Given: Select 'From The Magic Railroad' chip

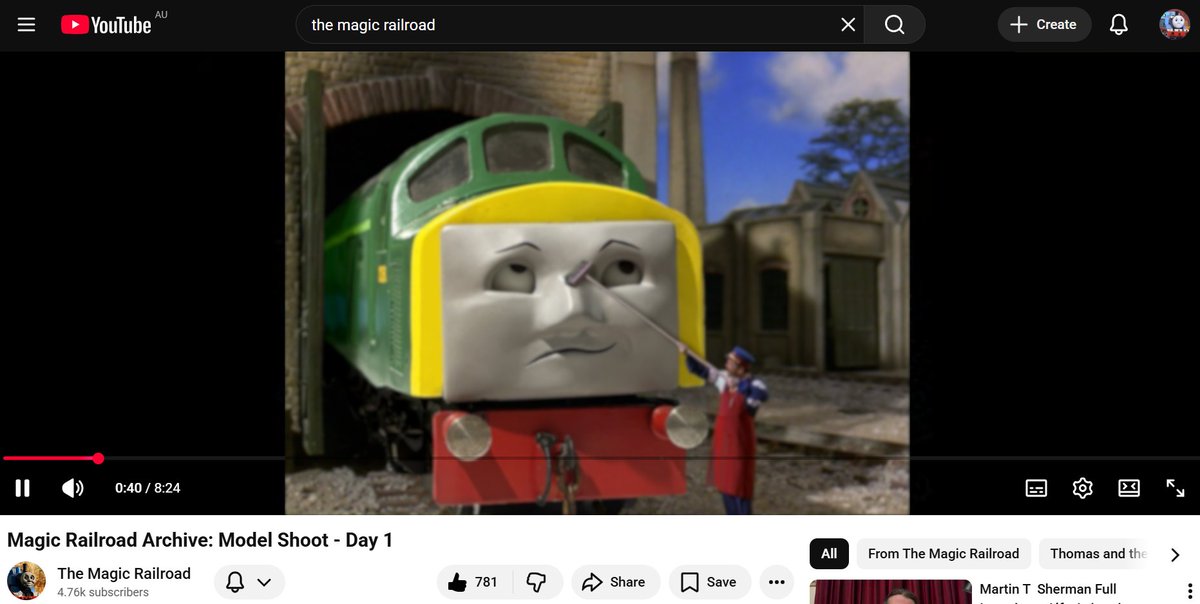Looking at the screenshot, I should (943, 554).
